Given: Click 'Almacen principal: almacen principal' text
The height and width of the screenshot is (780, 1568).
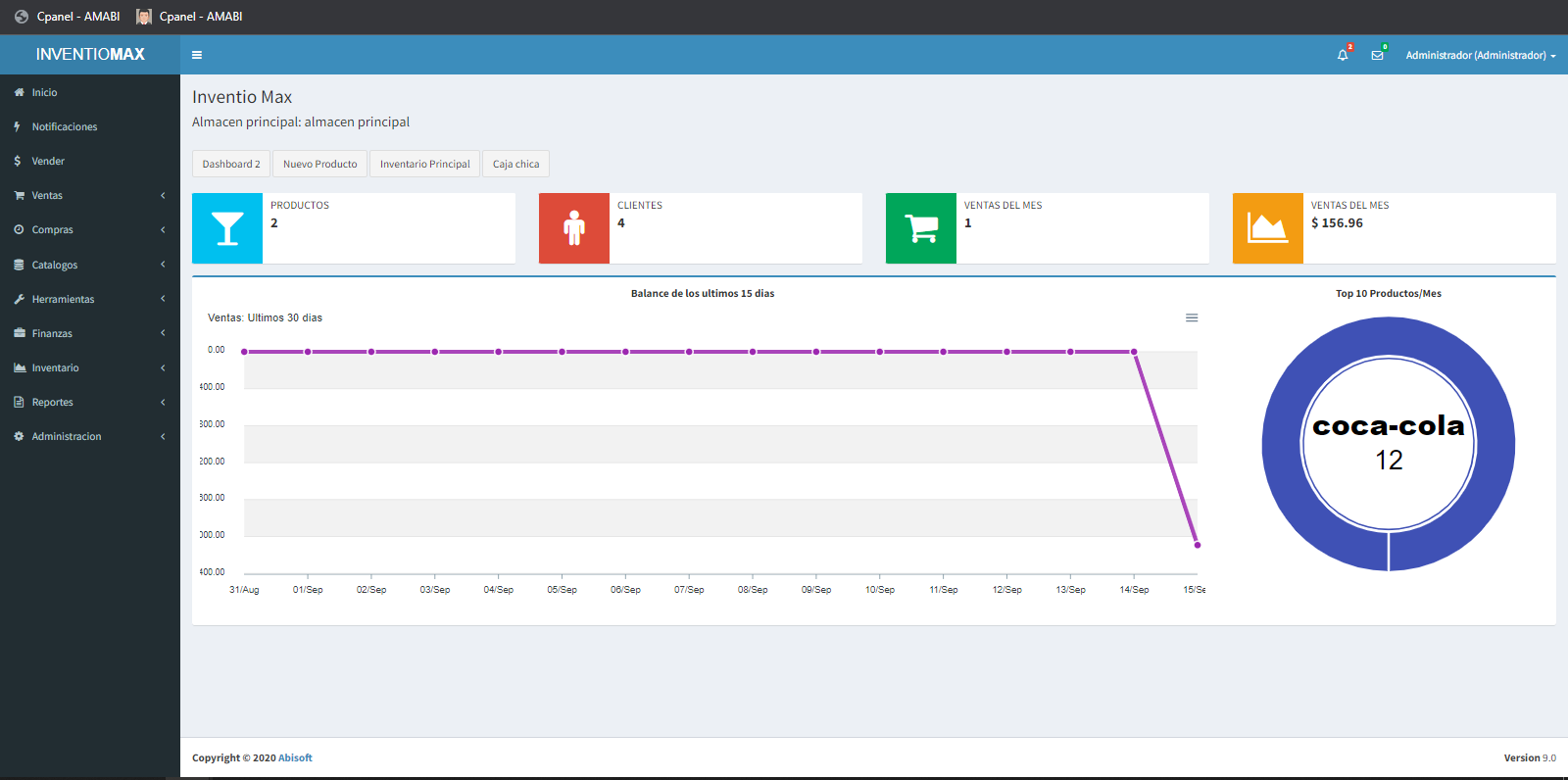Looking at the screenshot, I should [x=301, y=122].
